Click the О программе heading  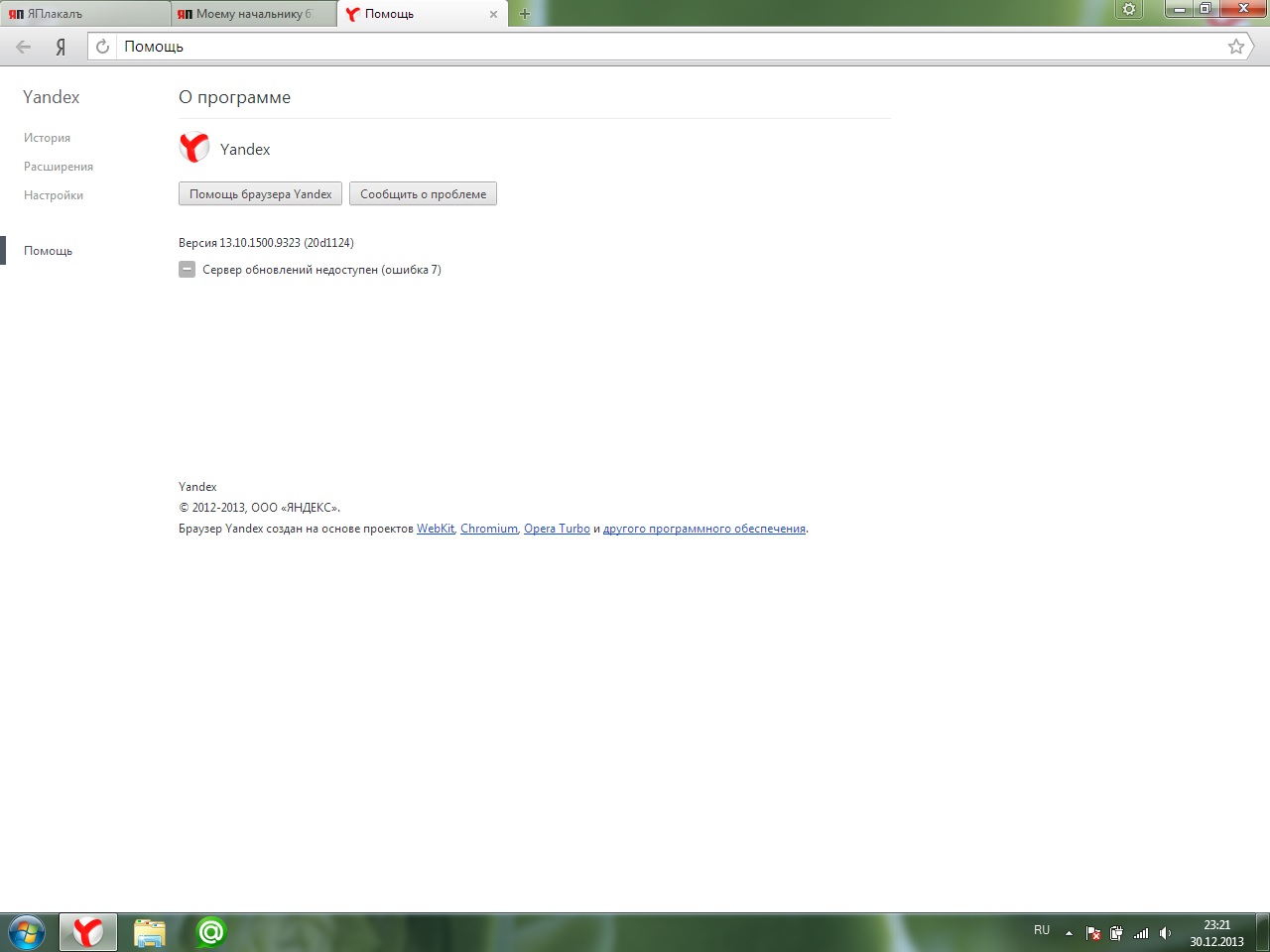tap(234, 97)
